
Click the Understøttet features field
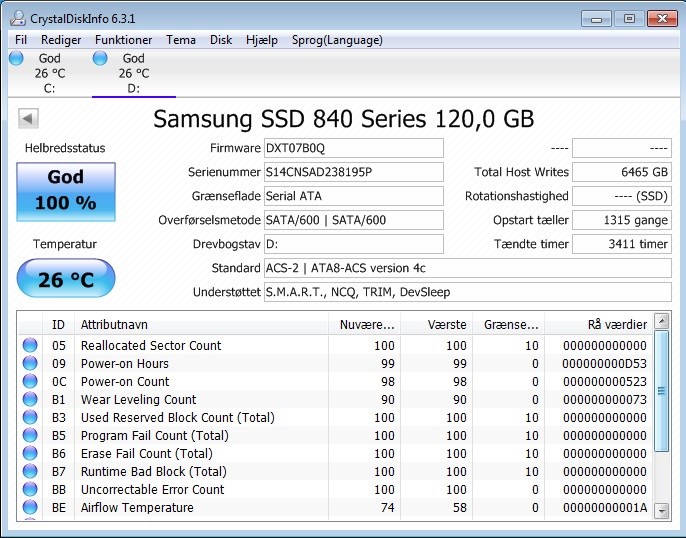click(x=468, y=292)
